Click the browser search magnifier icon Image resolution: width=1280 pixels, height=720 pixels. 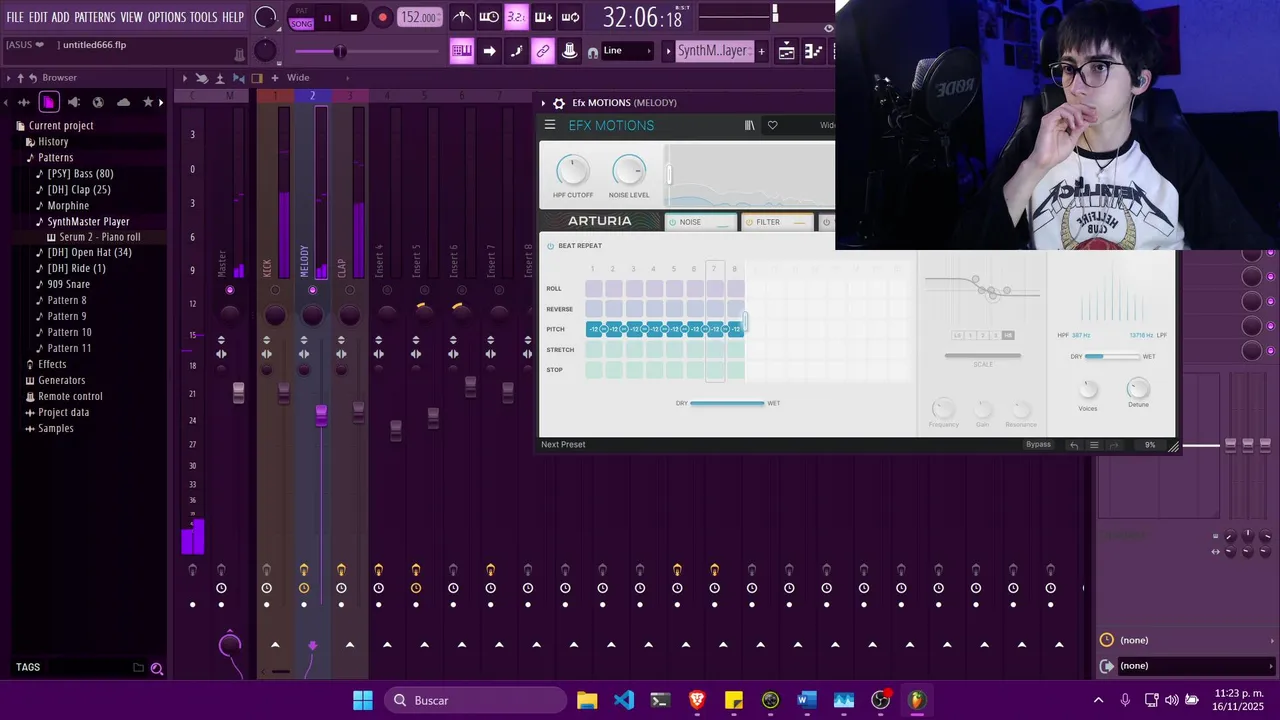[157, 668]
